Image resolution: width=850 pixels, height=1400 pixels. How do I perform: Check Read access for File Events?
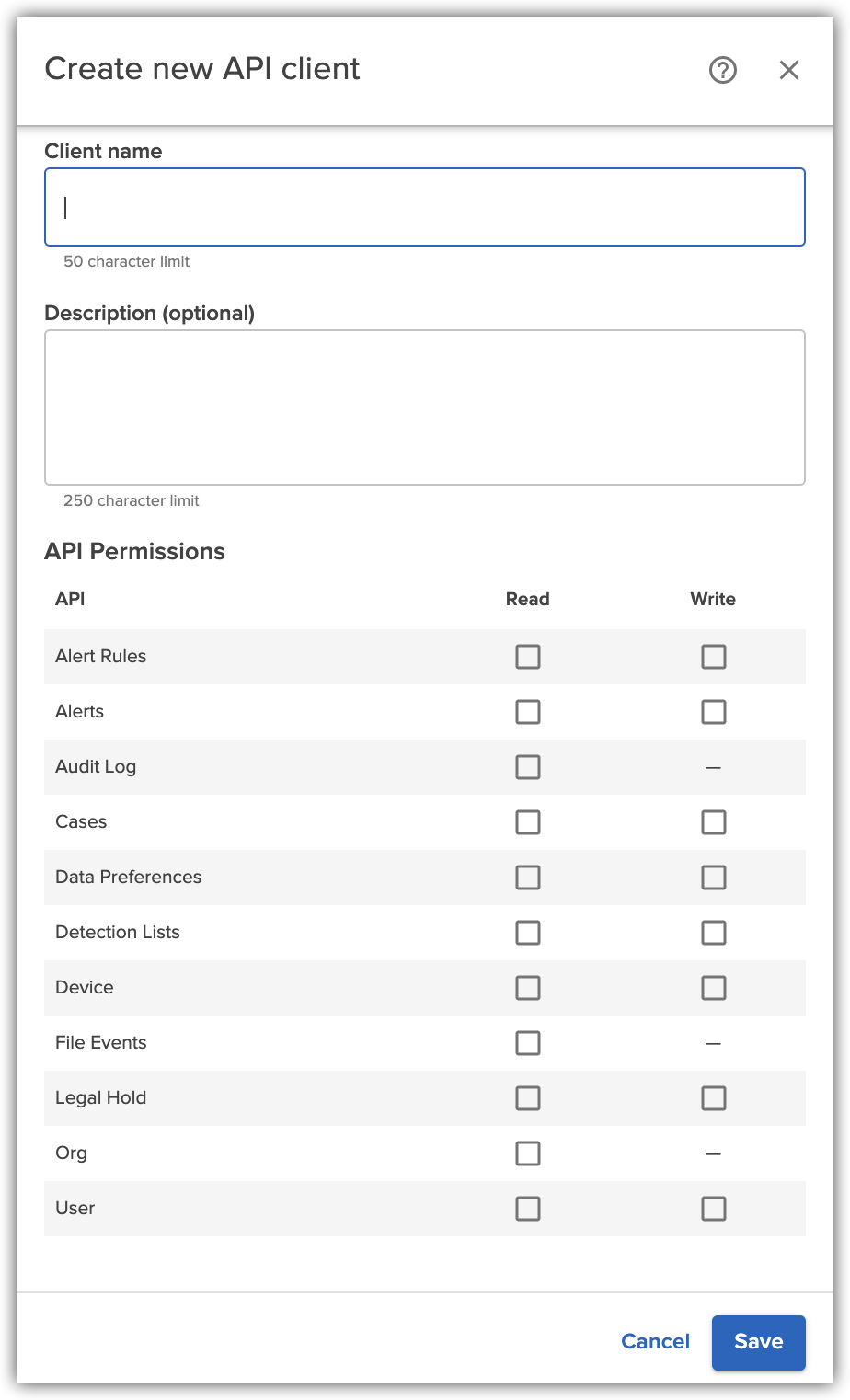coord(528,1043)
